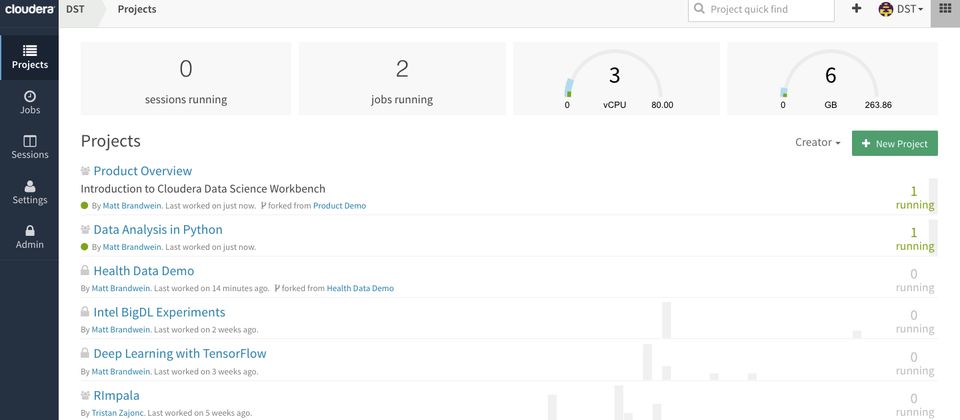Open Settings in the sidebar
Viewport: 960px width, 420px height.
[x=29, y=192]
